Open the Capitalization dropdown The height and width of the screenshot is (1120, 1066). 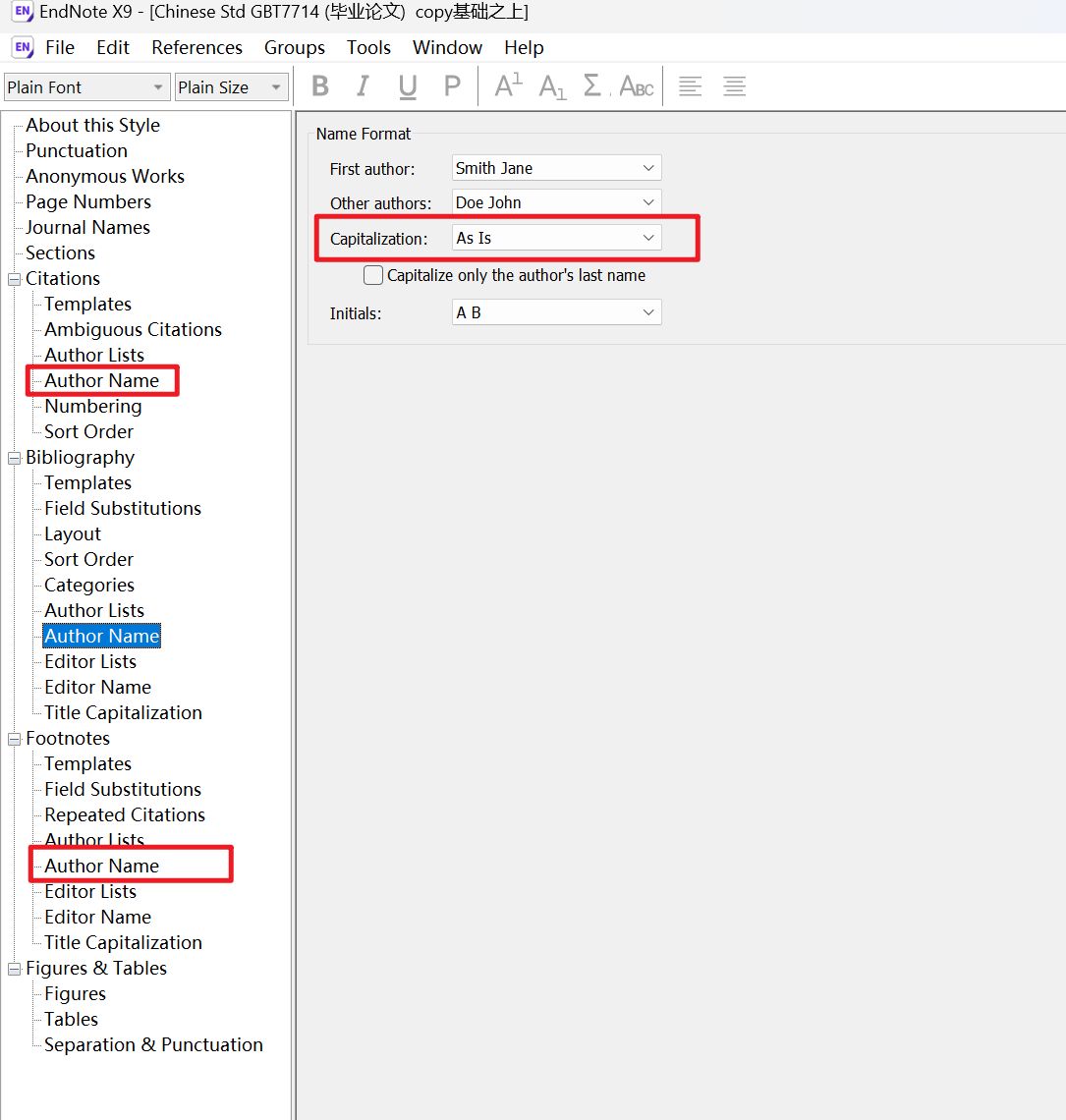coord(556,238)
